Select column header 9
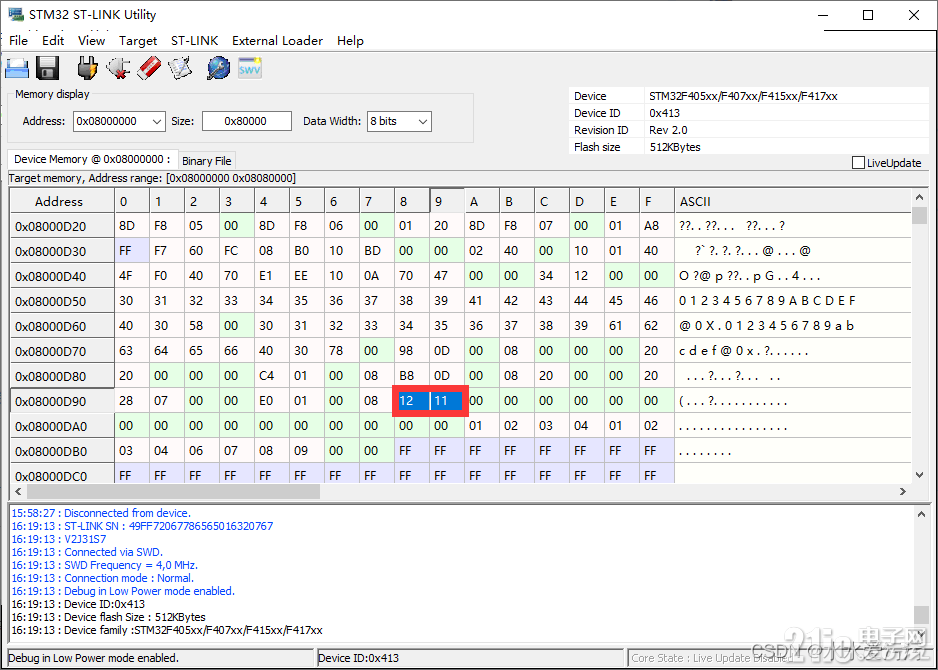This screenshot has height=670, width=938. click(x=447, y=201)
